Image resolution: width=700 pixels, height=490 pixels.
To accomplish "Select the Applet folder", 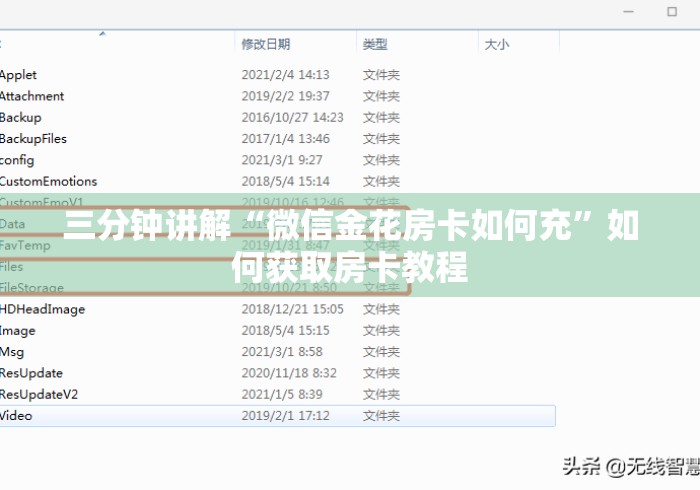I will click(18, 75).
